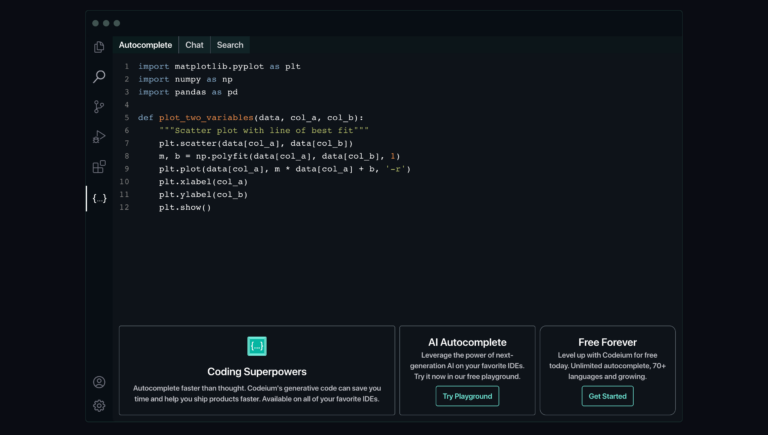Click the def plot_two_variables line
The width and height of the screenshot is (768, 435).
click(x=251, y=118)
